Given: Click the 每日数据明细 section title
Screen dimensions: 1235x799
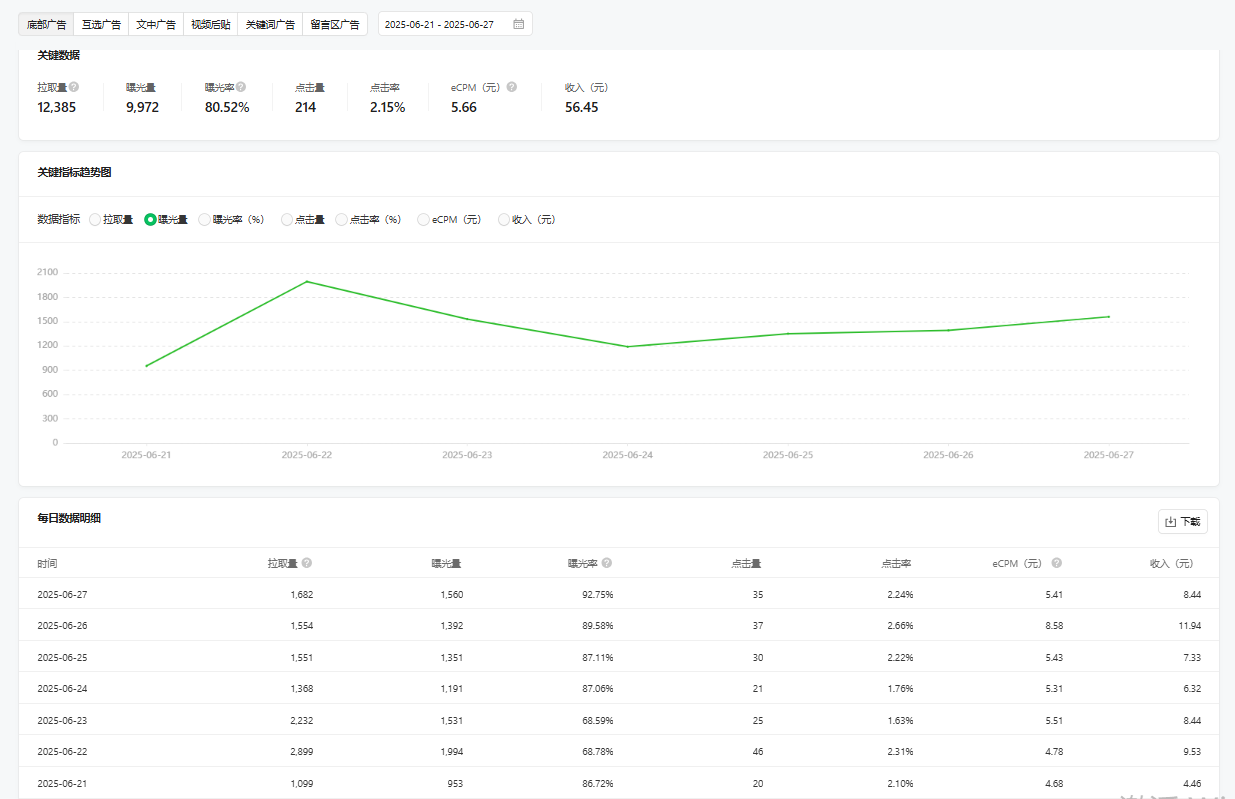Looking at the screenshot, I should pyautogui.click(x=69, y=518).
